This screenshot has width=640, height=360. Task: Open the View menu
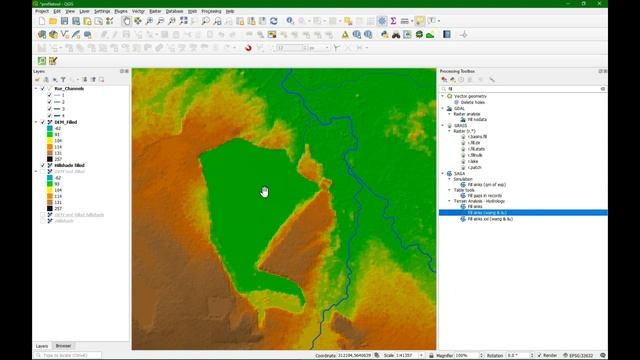[x=70, y=11]
